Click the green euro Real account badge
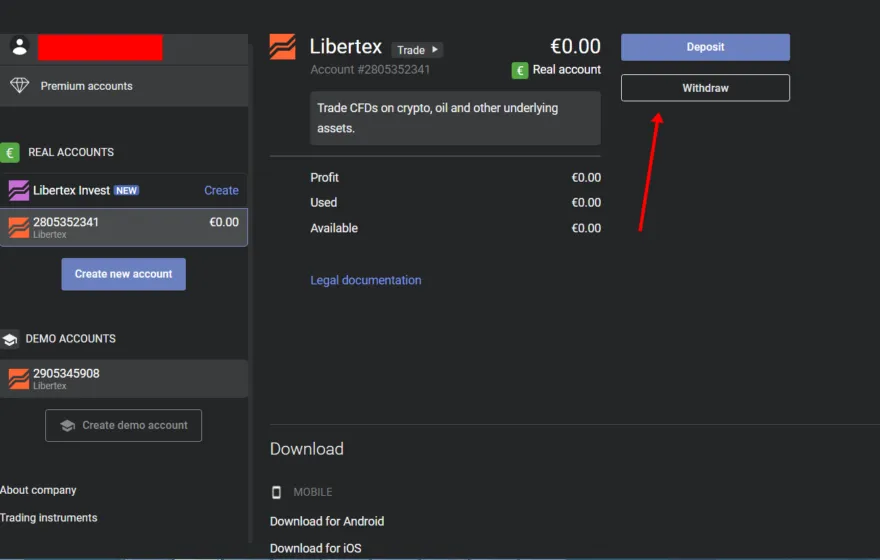Screen dimensions: 880x560 pyautogui.click(x=520, y=70)
